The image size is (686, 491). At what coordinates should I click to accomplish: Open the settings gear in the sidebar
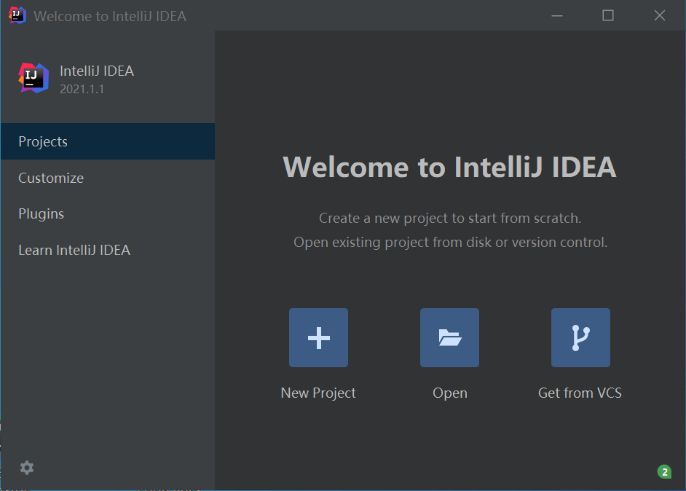27,467
